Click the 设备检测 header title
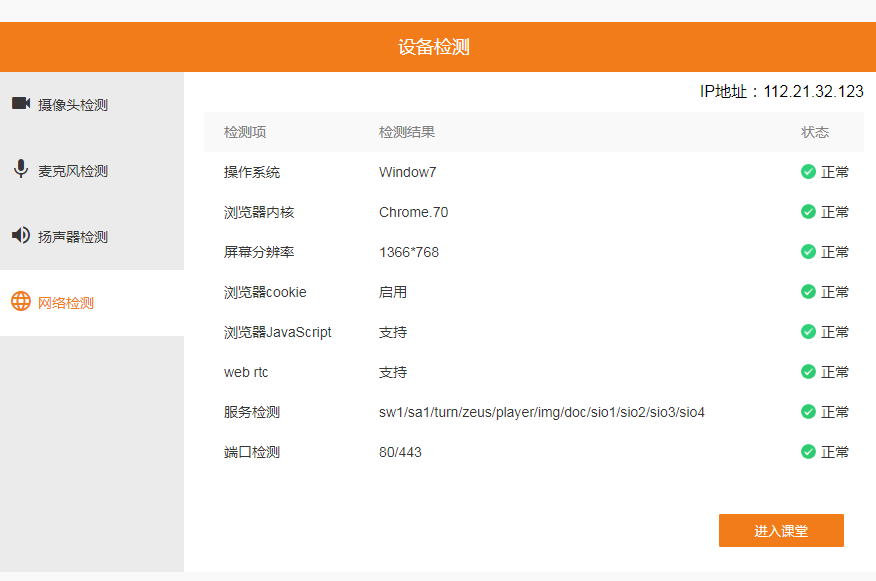876x581 pixels. pos(433,47)
